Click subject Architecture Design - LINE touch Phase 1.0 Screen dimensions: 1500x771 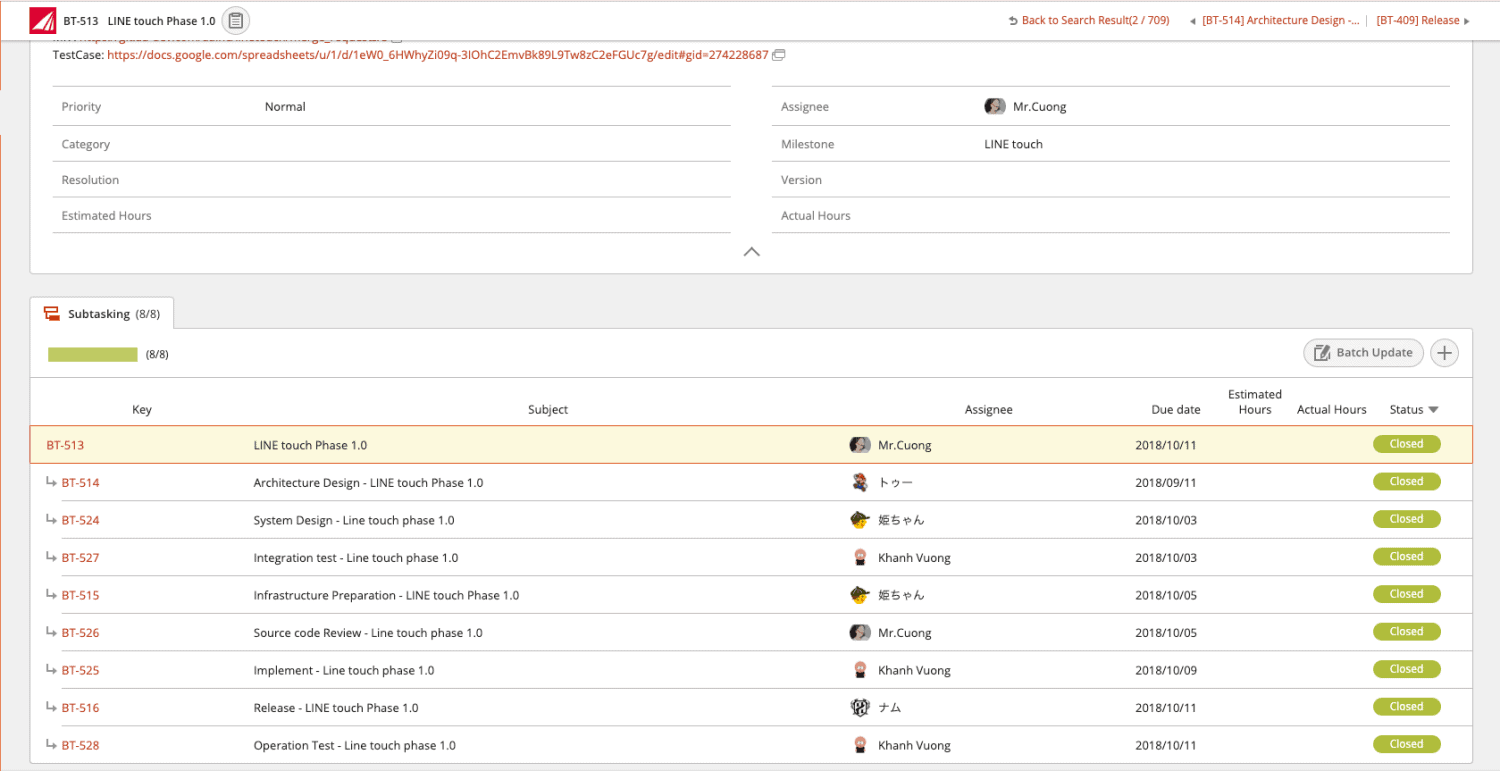[x=368, y=483]
